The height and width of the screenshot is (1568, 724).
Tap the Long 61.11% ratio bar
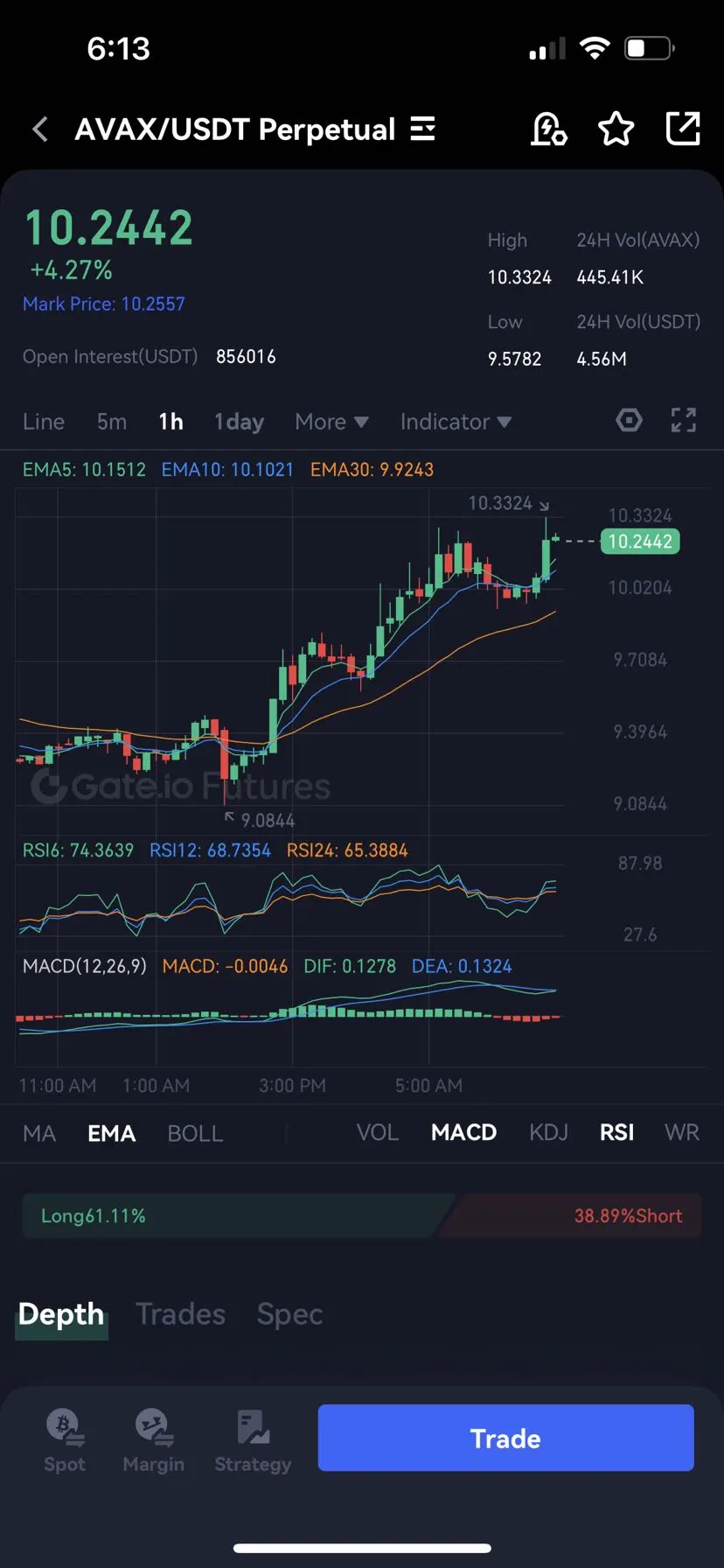coord(236,1215)
